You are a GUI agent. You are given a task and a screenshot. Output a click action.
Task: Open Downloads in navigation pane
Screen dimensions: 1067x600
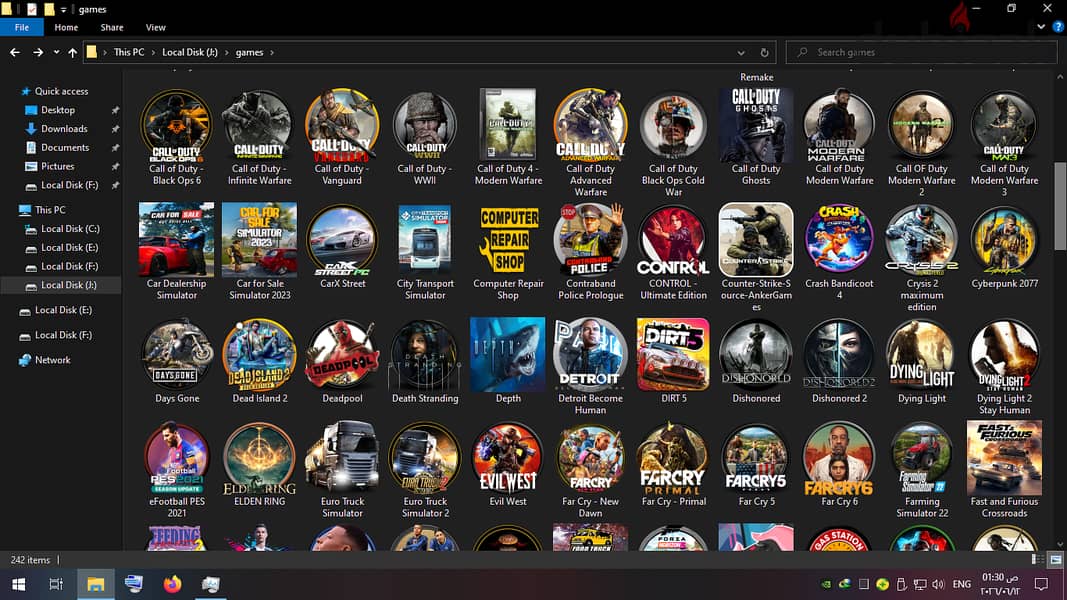point(64,129)
